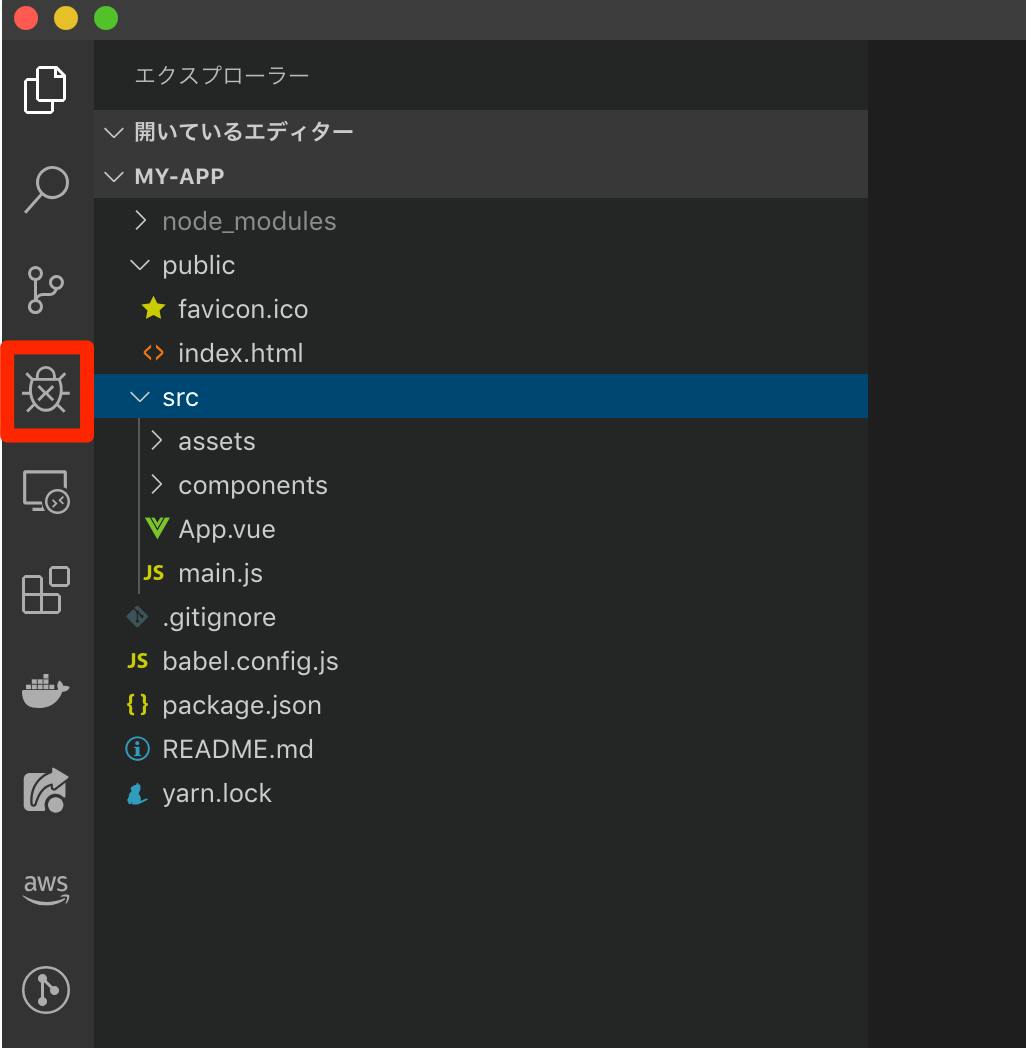Select the assets folder label

pyautogui.click(x=217, y=441)
